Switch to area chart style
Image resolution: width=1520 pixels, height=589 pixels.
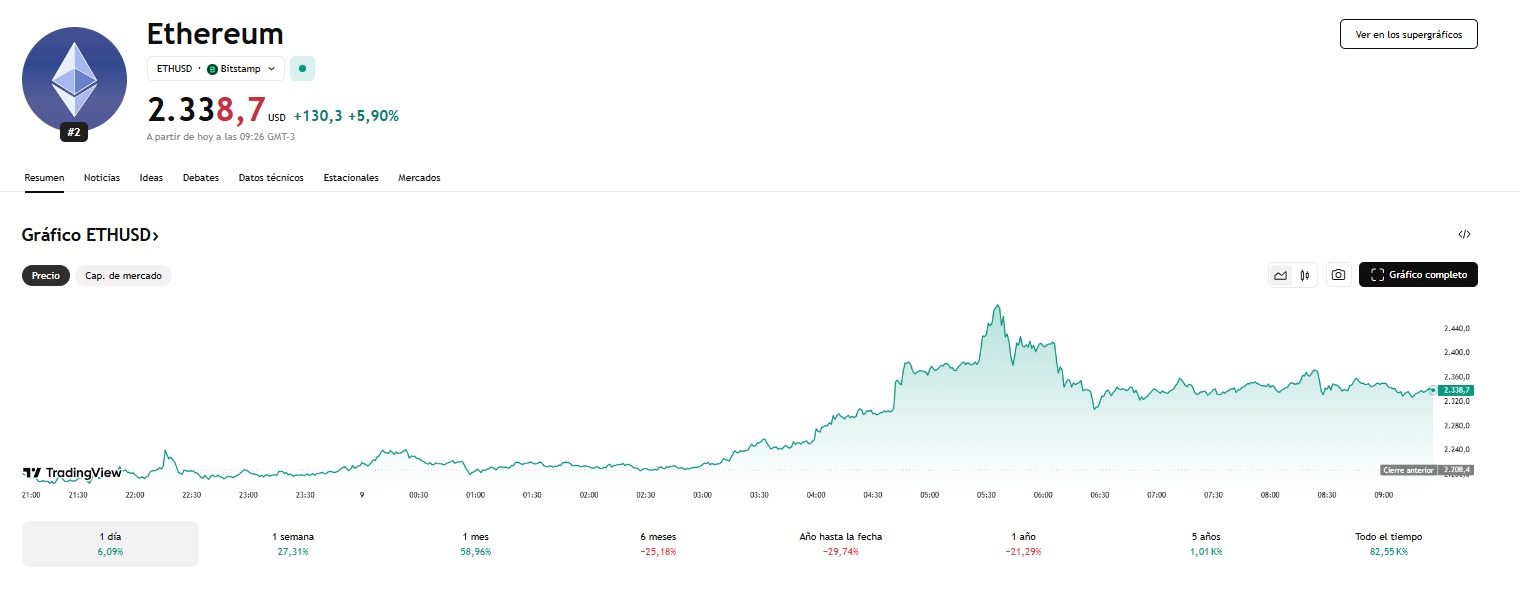coord(1280,275)
